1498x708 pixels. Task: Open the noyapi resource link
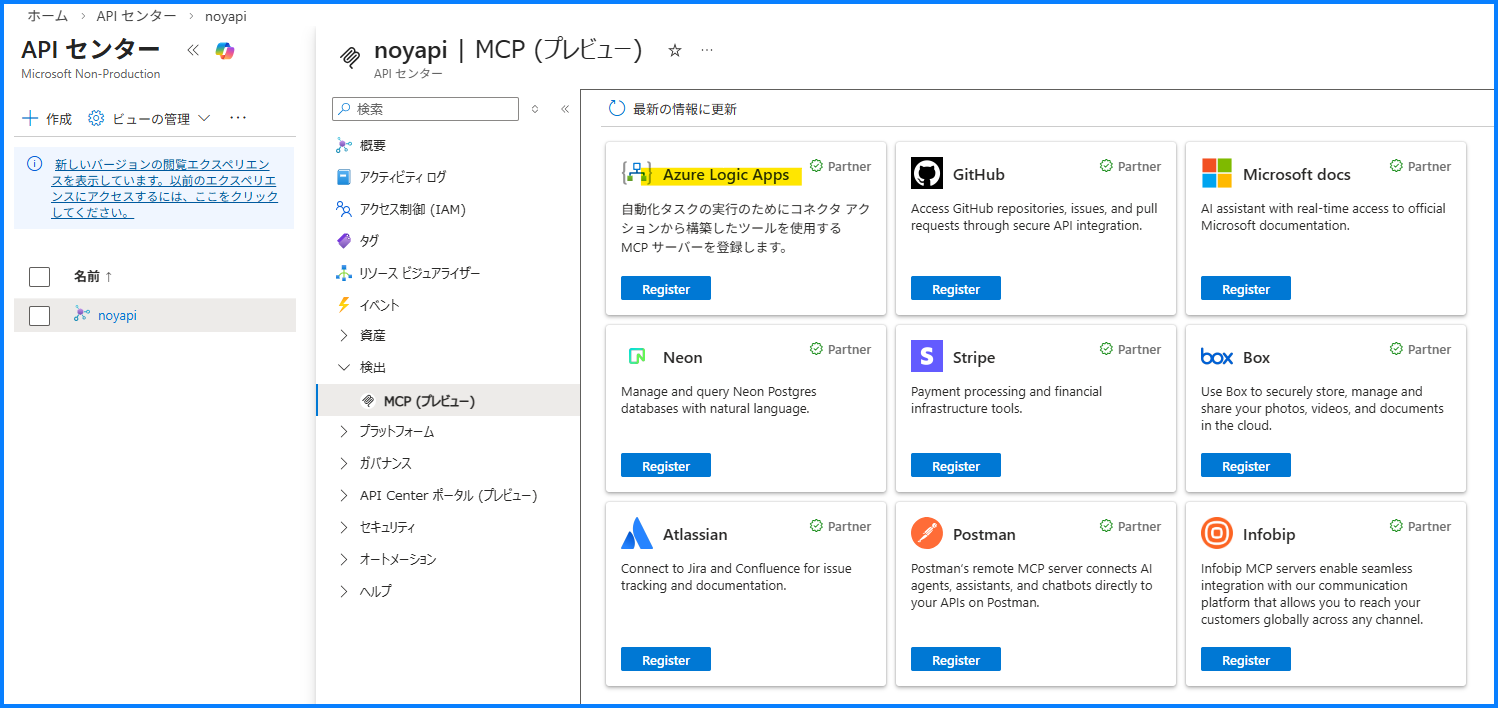117,315
